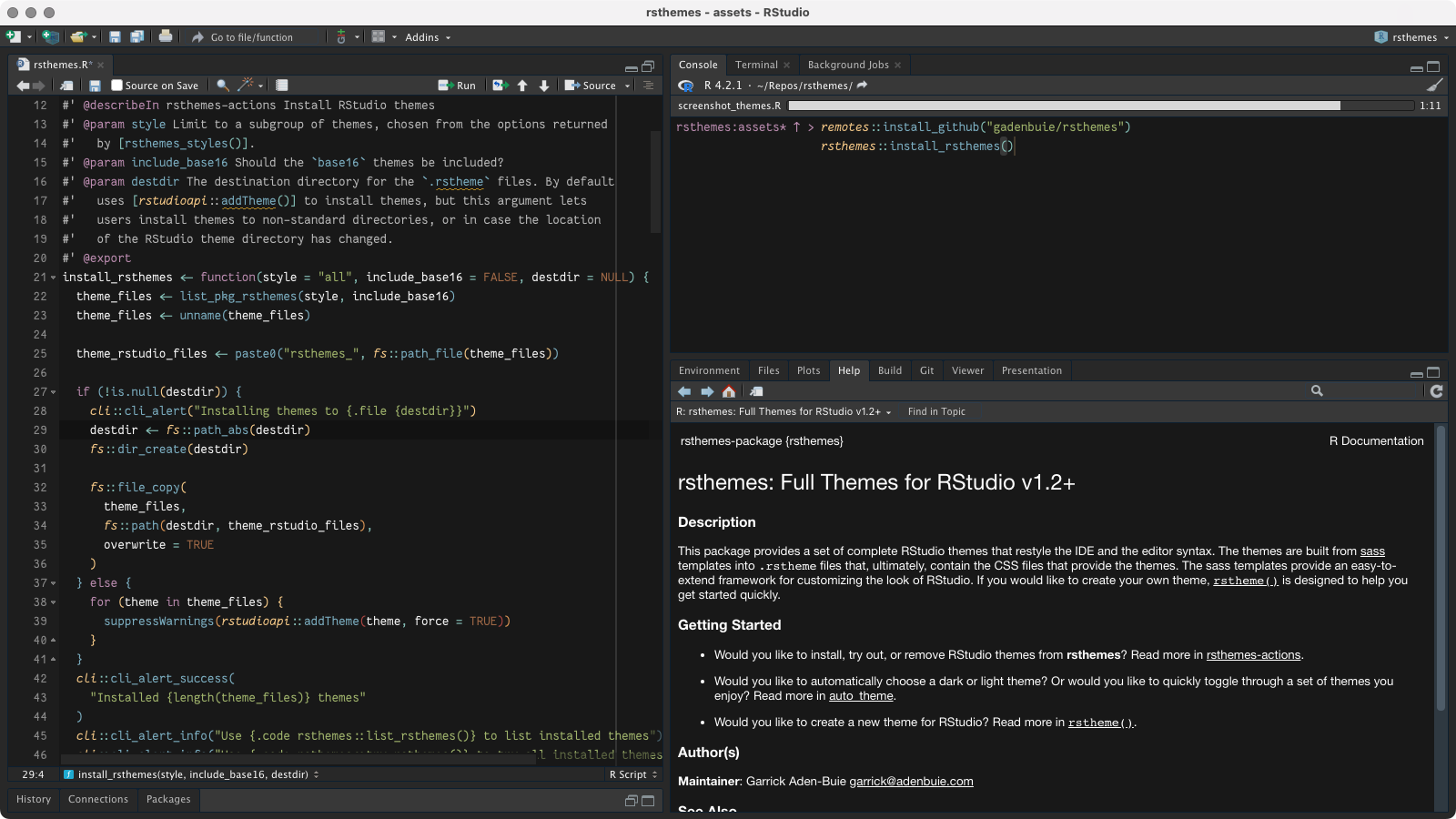View the current working directory arrow
The width and height of the screenshot is (1456, 819).
pos(862,85)
